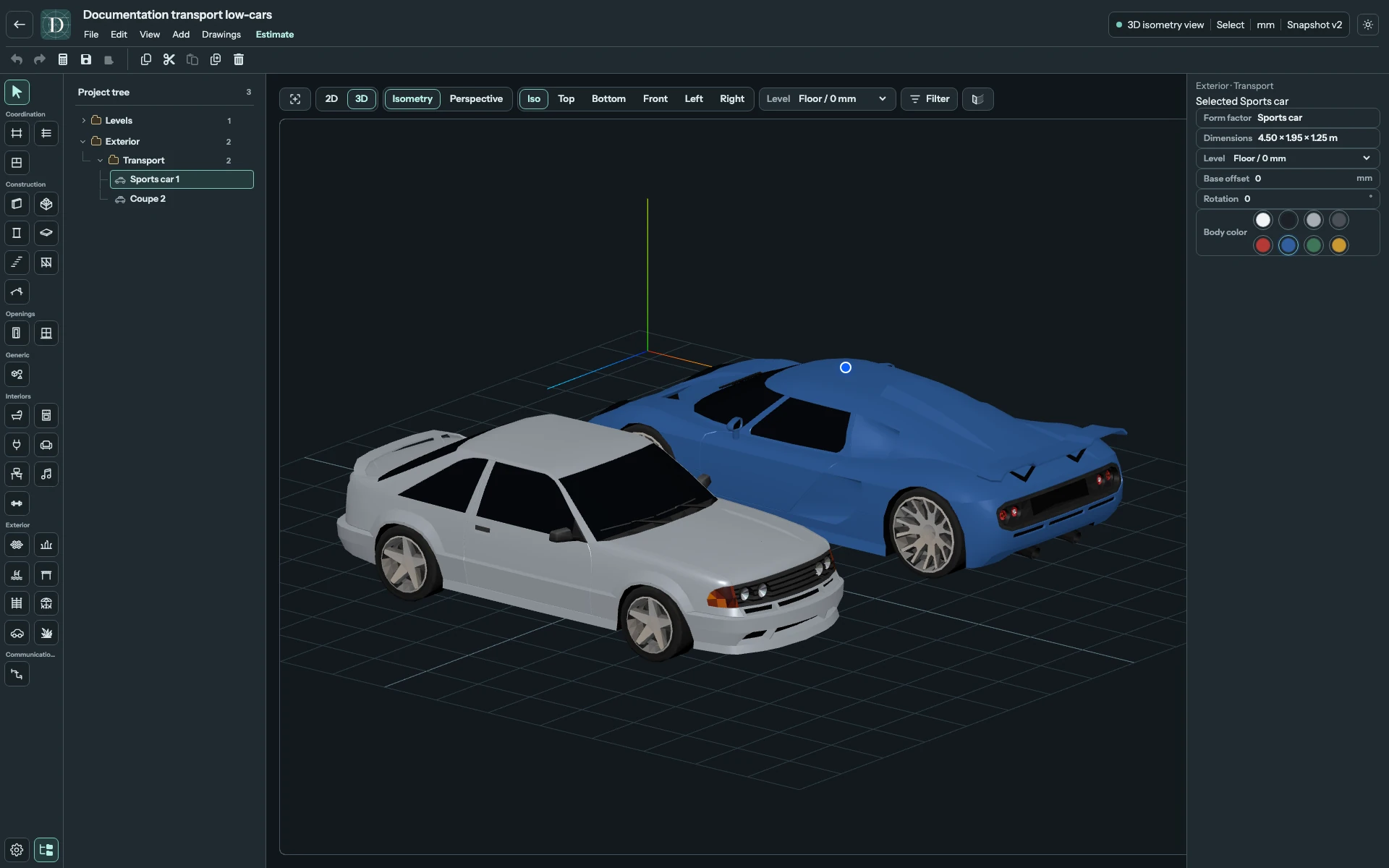Click the redo arrow icon
Screen dimensions: 1389x868
(40, 59)
